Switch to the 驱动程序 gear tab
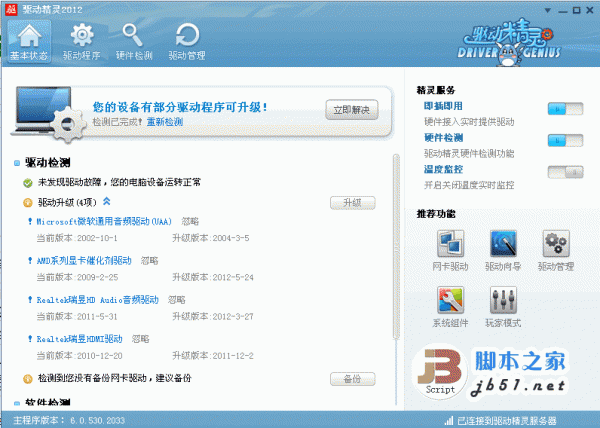The width and height of the screenshot is (600, 428). tap(82, 42)
